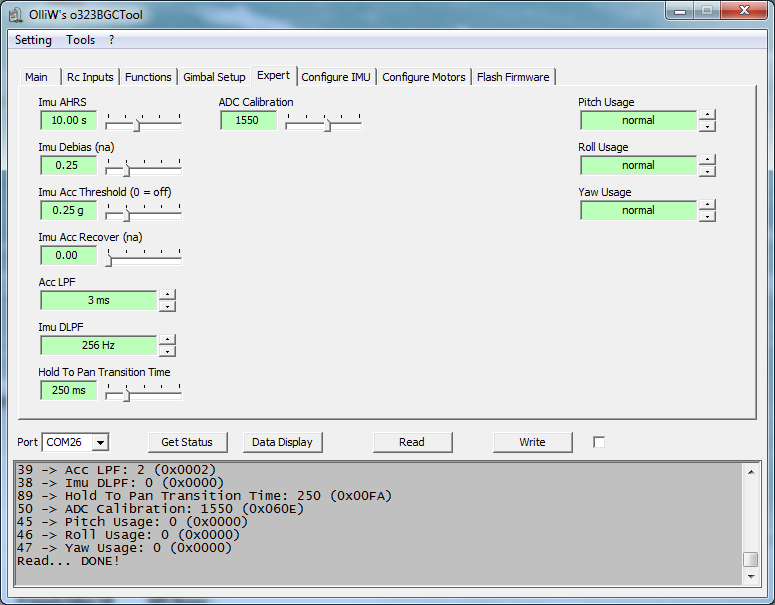Switch to the Configure IMU tab

click(336, 77)
